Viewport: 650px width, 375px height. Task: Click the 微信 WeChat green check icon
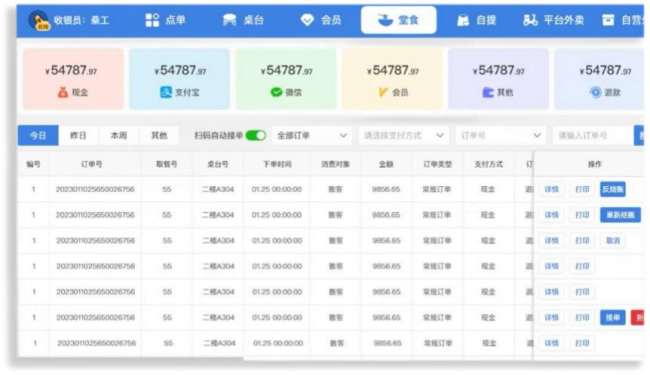(276, 92)
